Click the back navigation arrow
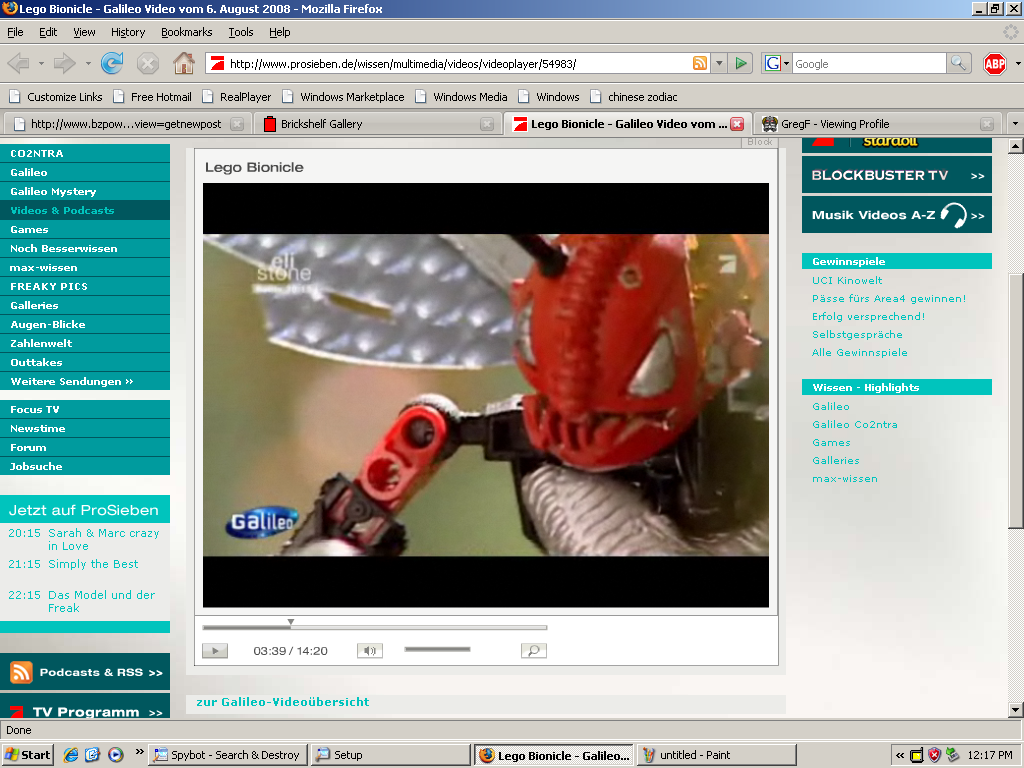1024x768 pixels. pos(18,63)
